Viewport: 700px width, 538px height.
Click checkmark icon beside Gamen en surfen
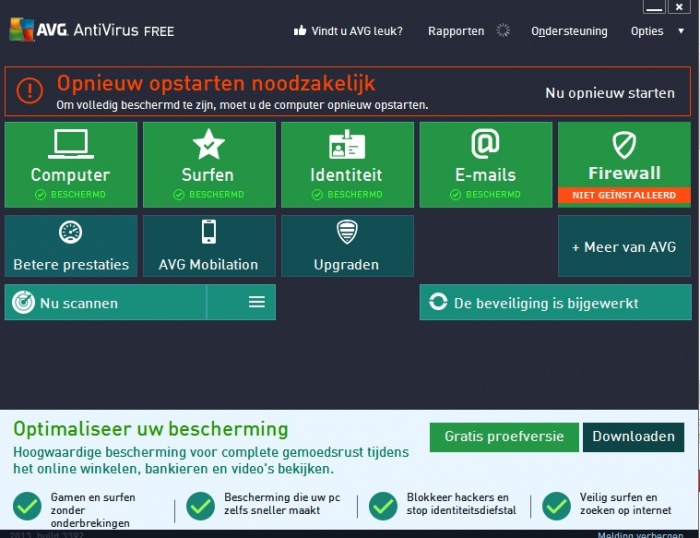click(x=27, y=506)
